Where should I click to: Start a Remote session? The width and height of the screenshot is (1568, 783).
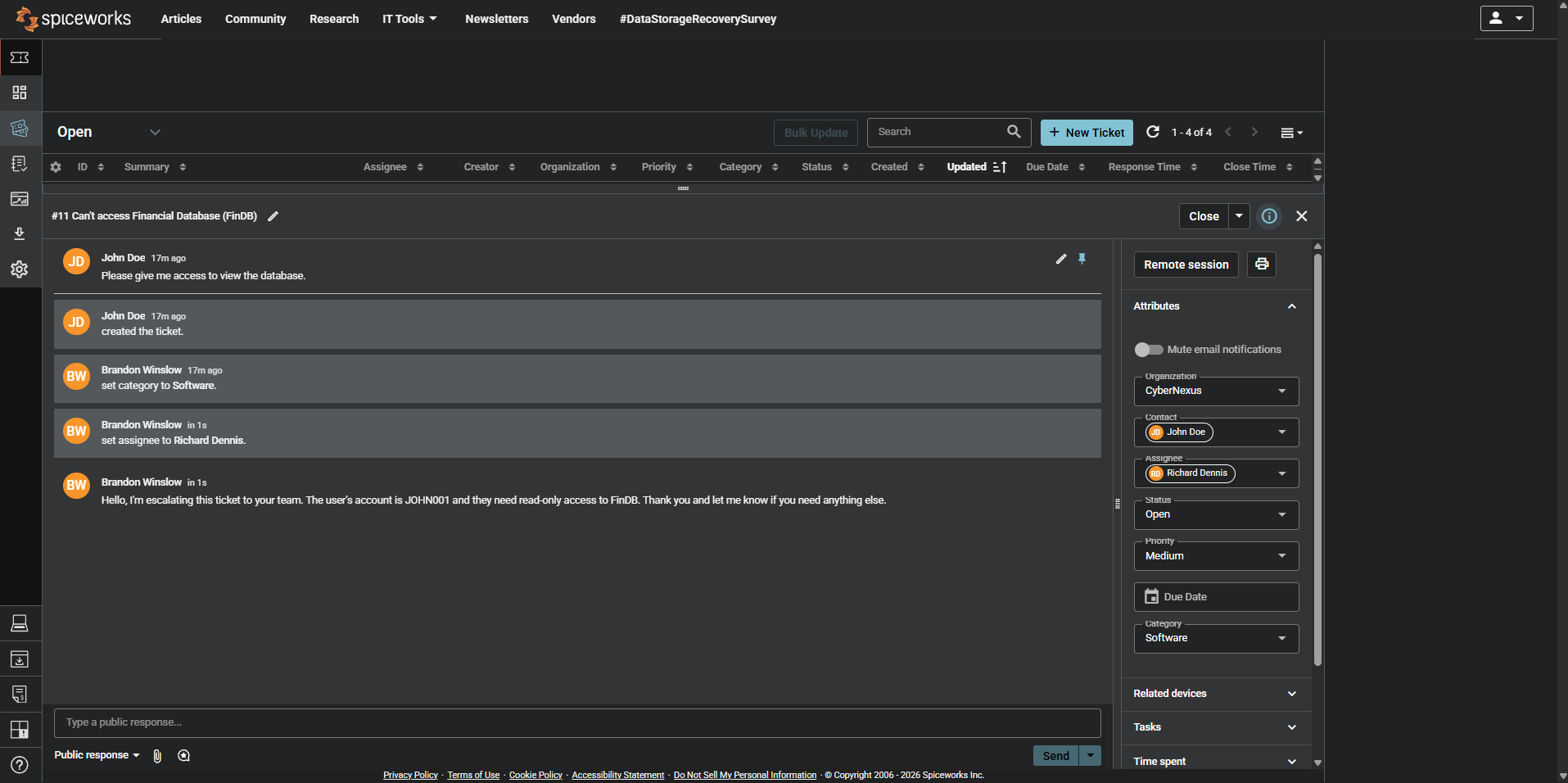point(1186,264)
